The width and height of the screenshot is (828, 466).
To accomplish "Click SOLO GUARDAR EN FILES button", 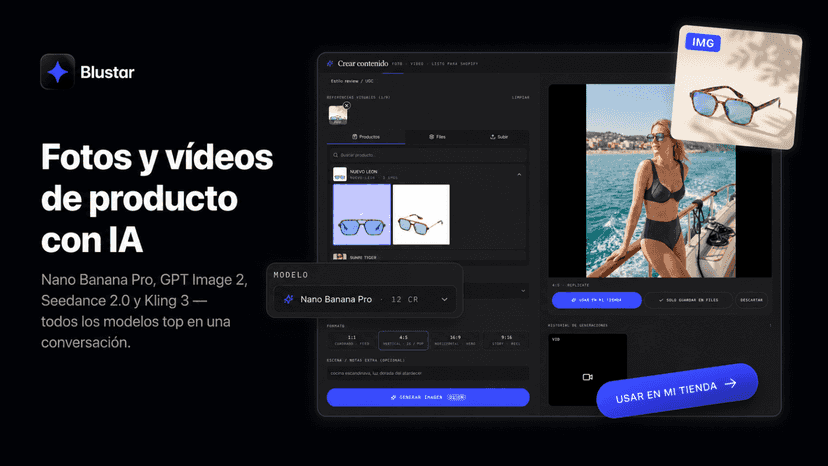I will 688,300.
